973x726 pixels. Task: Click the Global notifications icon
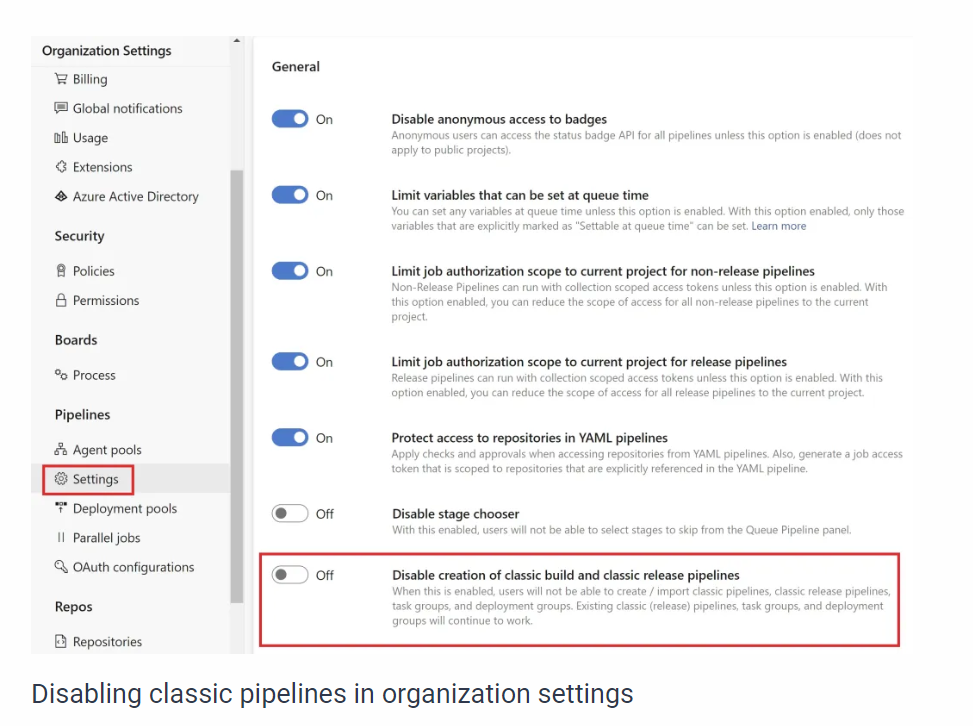pyautogui.click(x=61, y=108)
